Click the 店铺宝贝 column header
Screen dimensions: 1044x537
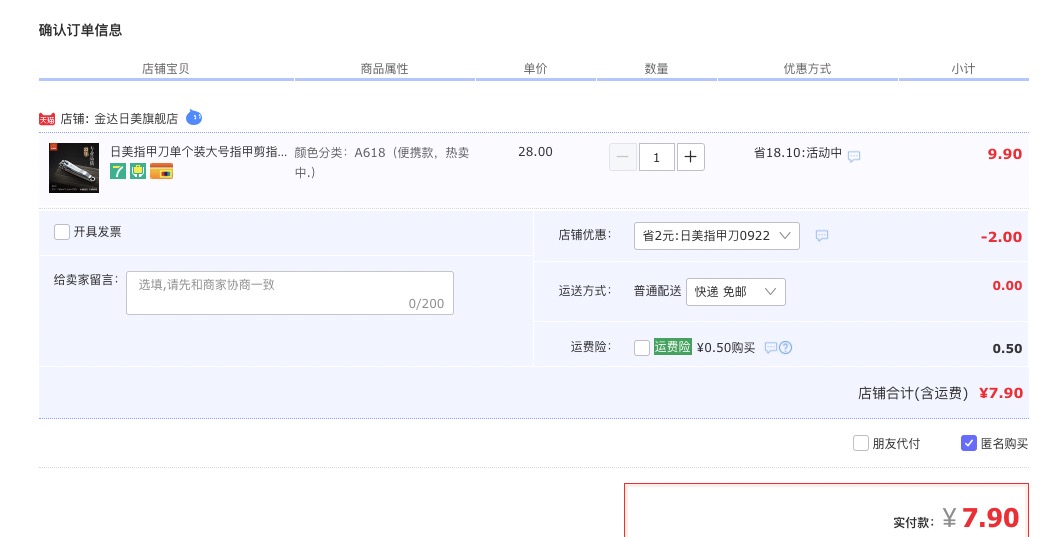point(166,69)
